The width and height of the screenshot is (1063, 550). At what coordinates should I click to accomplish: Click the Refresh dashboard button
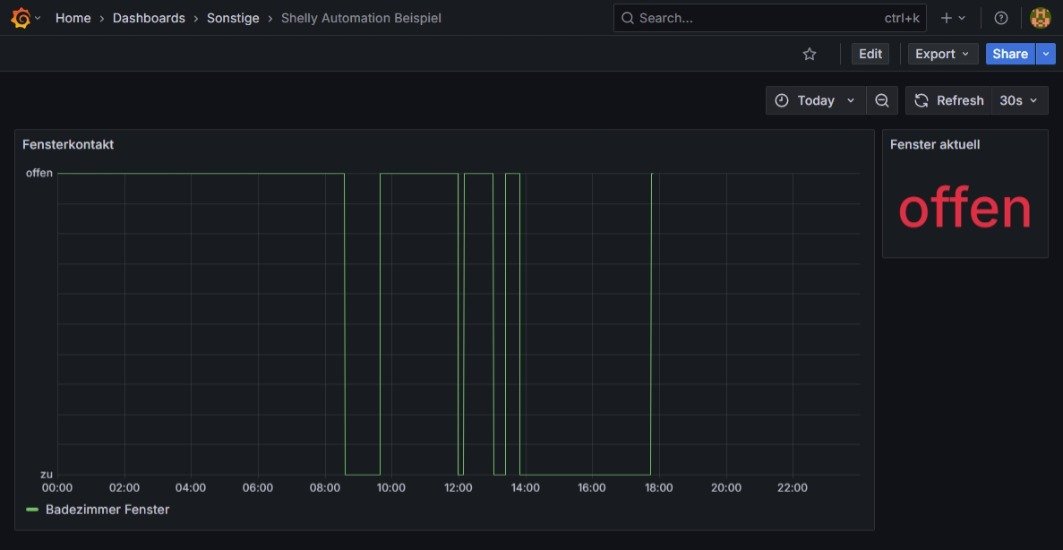click(949, 101)
